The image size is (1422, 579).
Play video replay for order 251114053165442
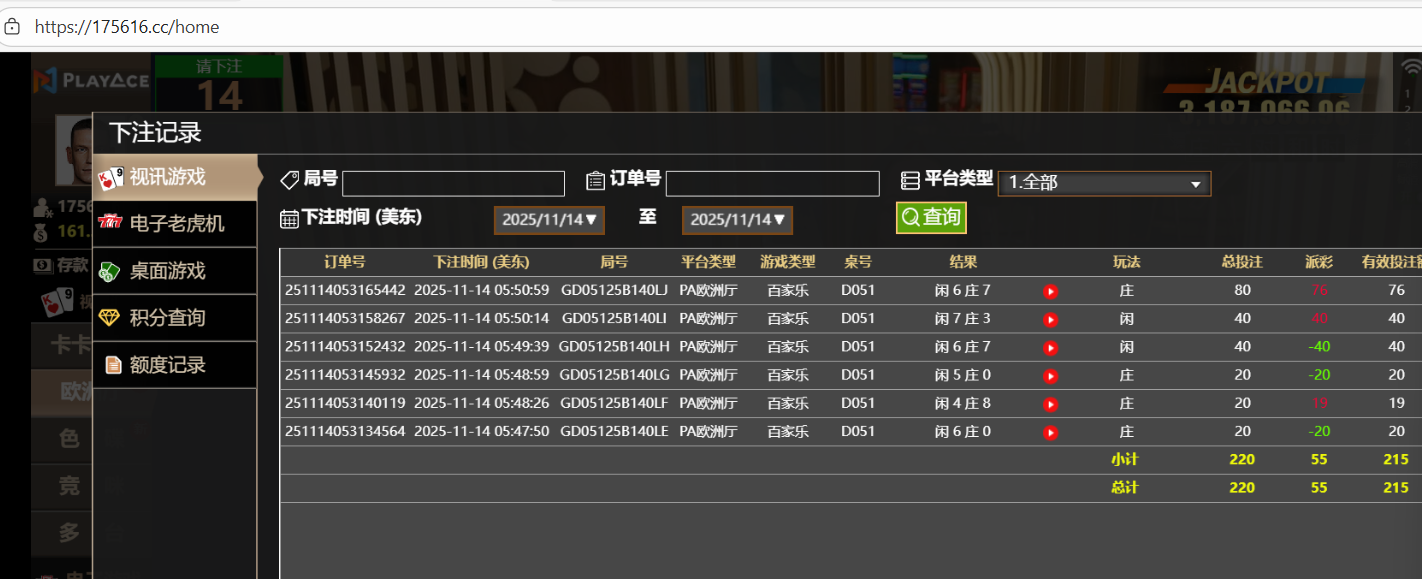coord(1050,291)
